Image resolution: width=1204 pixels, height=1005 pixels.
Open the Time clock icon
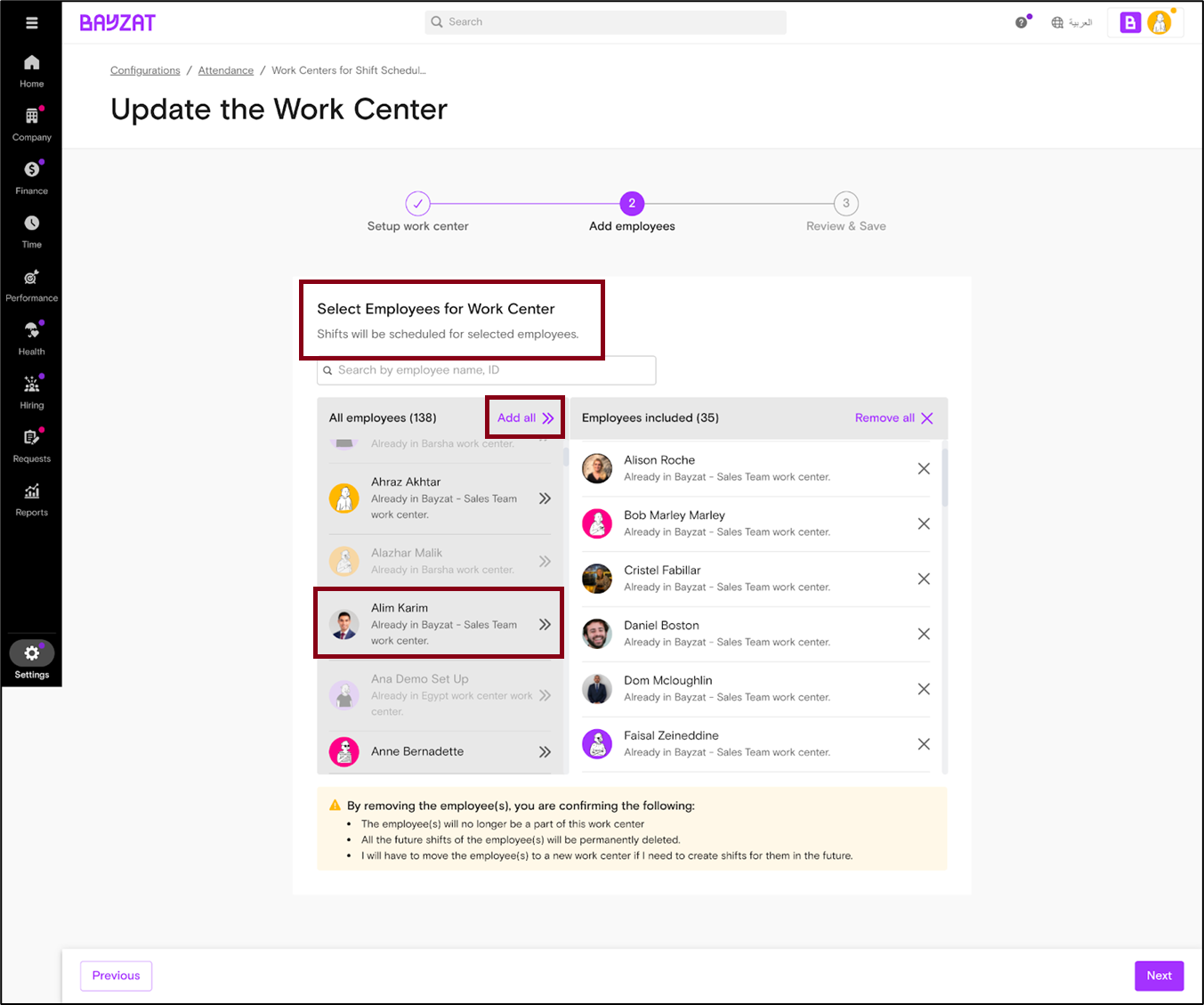(32, 223)
